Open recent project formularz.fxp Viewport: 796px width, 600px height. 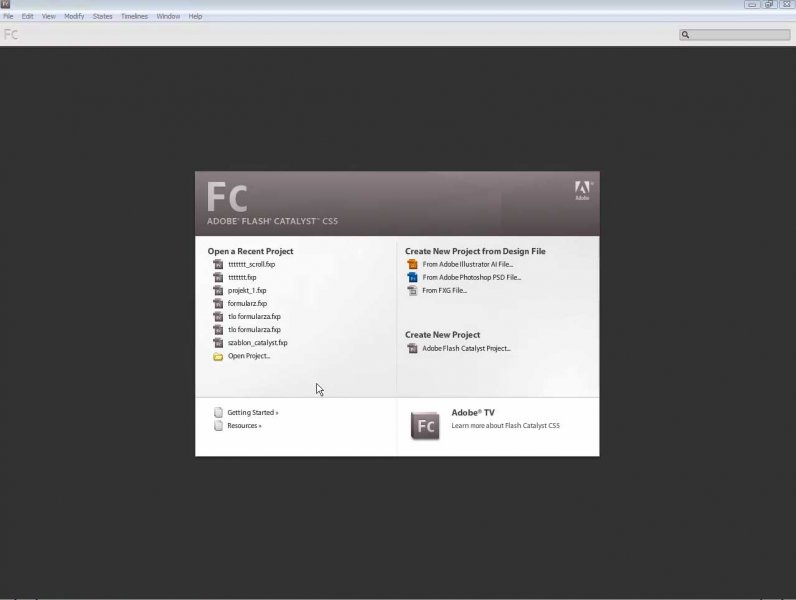coord(247,304)
